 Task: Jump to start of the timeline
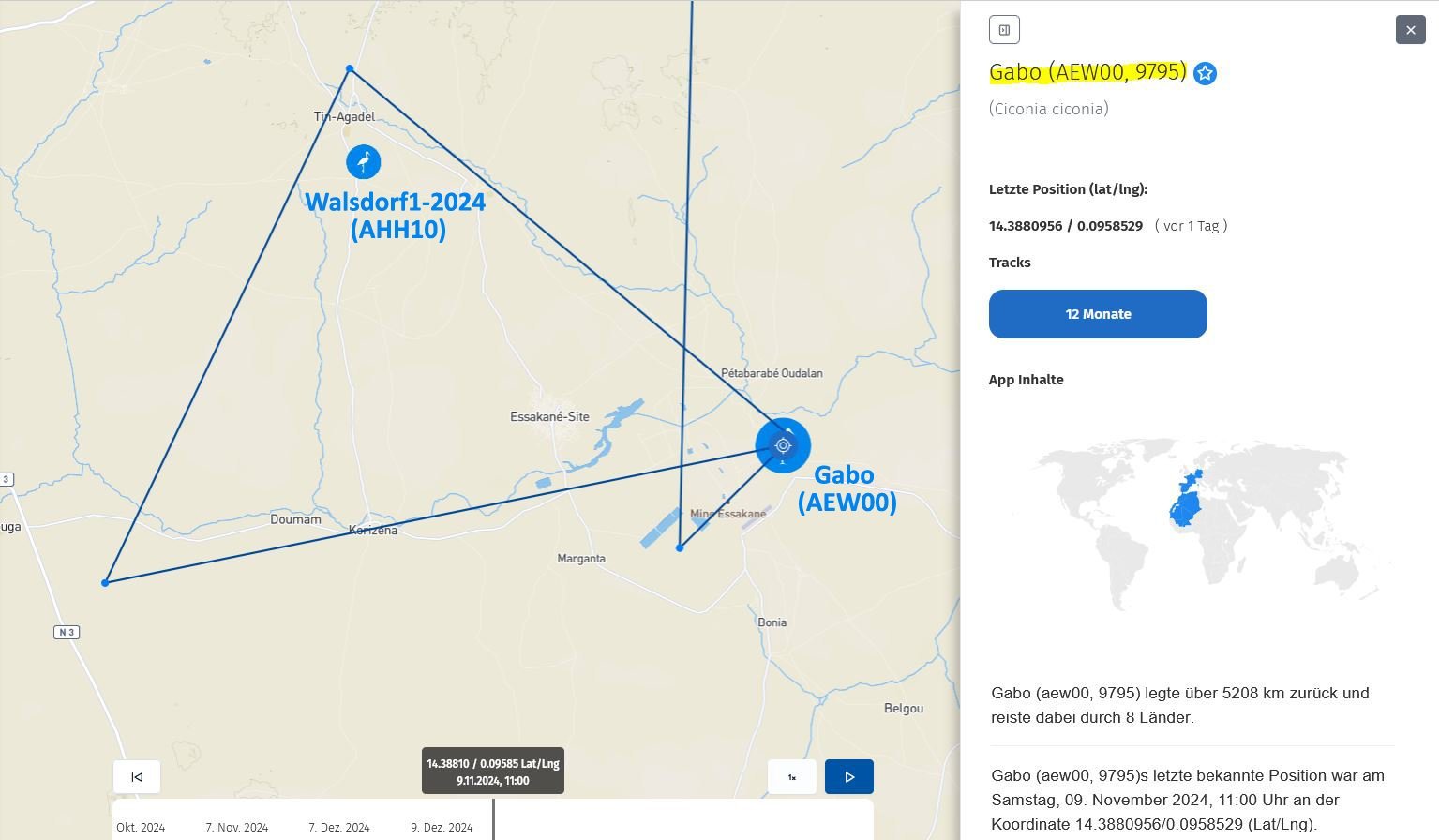click(137, 777)
